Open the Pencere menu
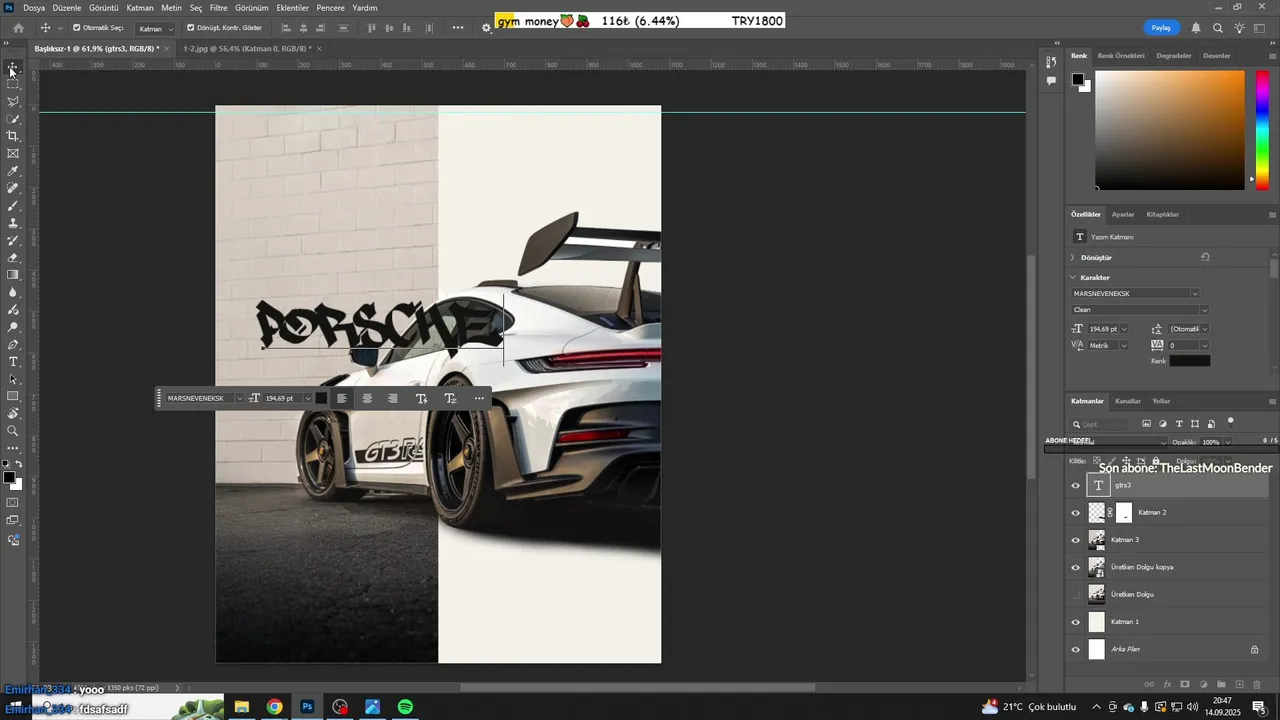The height and width of the screenshot is (720, 1280). (x=330, y=7)
